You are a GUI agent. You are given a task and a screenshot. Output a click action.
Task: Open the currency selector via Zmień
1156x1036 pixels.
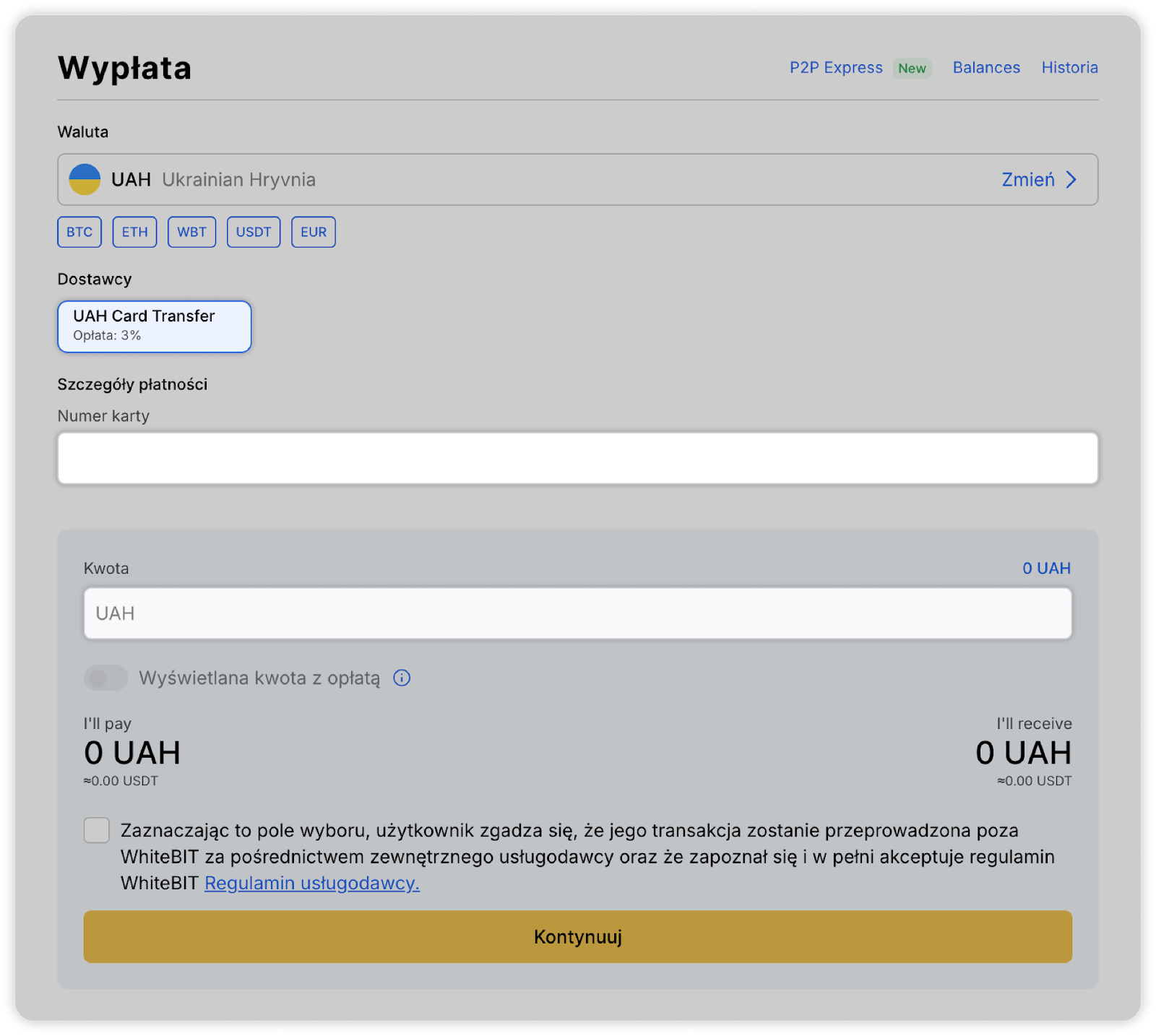[x=1027, y=179]
